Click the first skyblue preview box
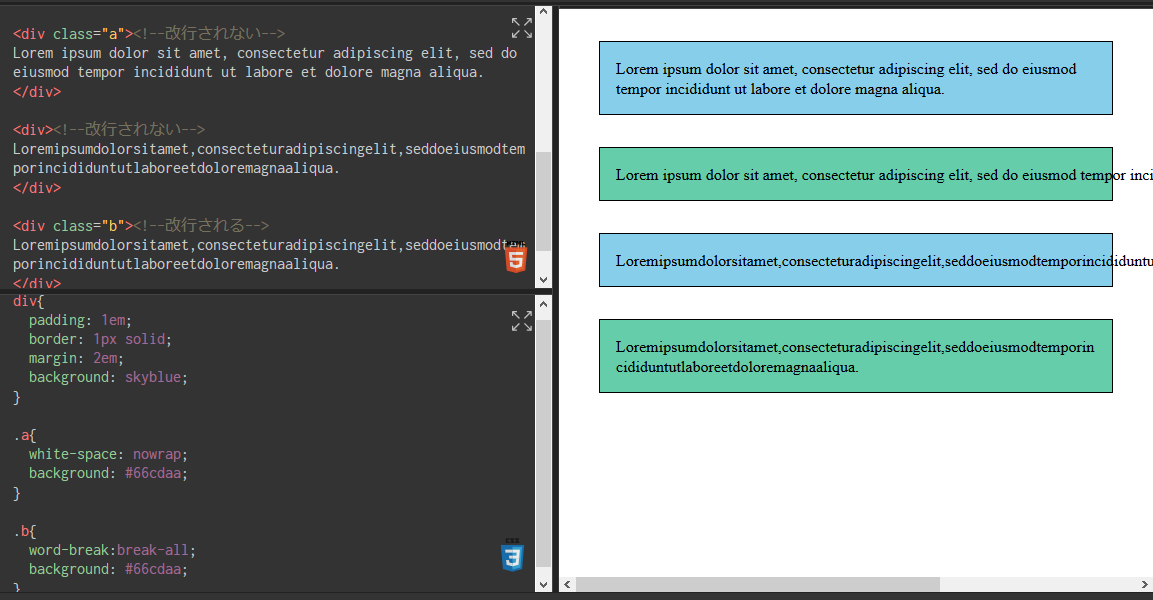Image resolution: width=1153 pixels, height=600 pixels. pyautogui.click(x=855, y=78)
